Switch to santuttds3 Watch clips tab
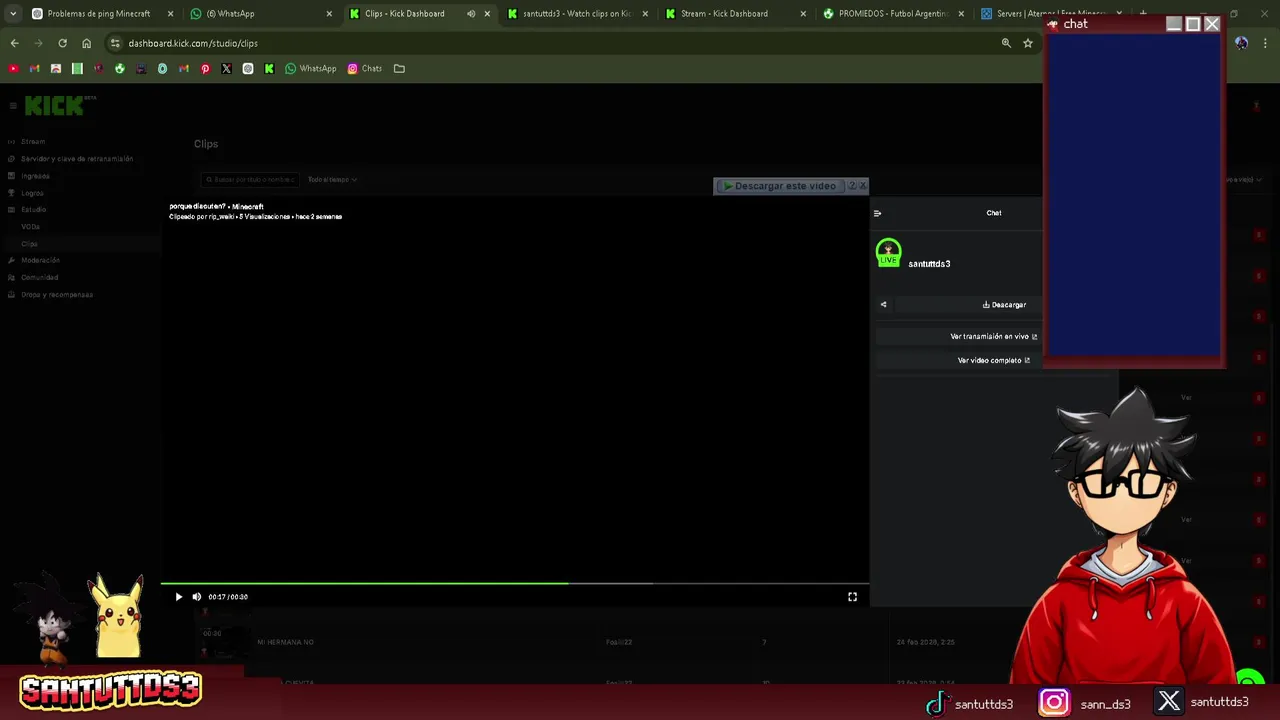Viewport: 1280px width, 720px height. [577, 14]
